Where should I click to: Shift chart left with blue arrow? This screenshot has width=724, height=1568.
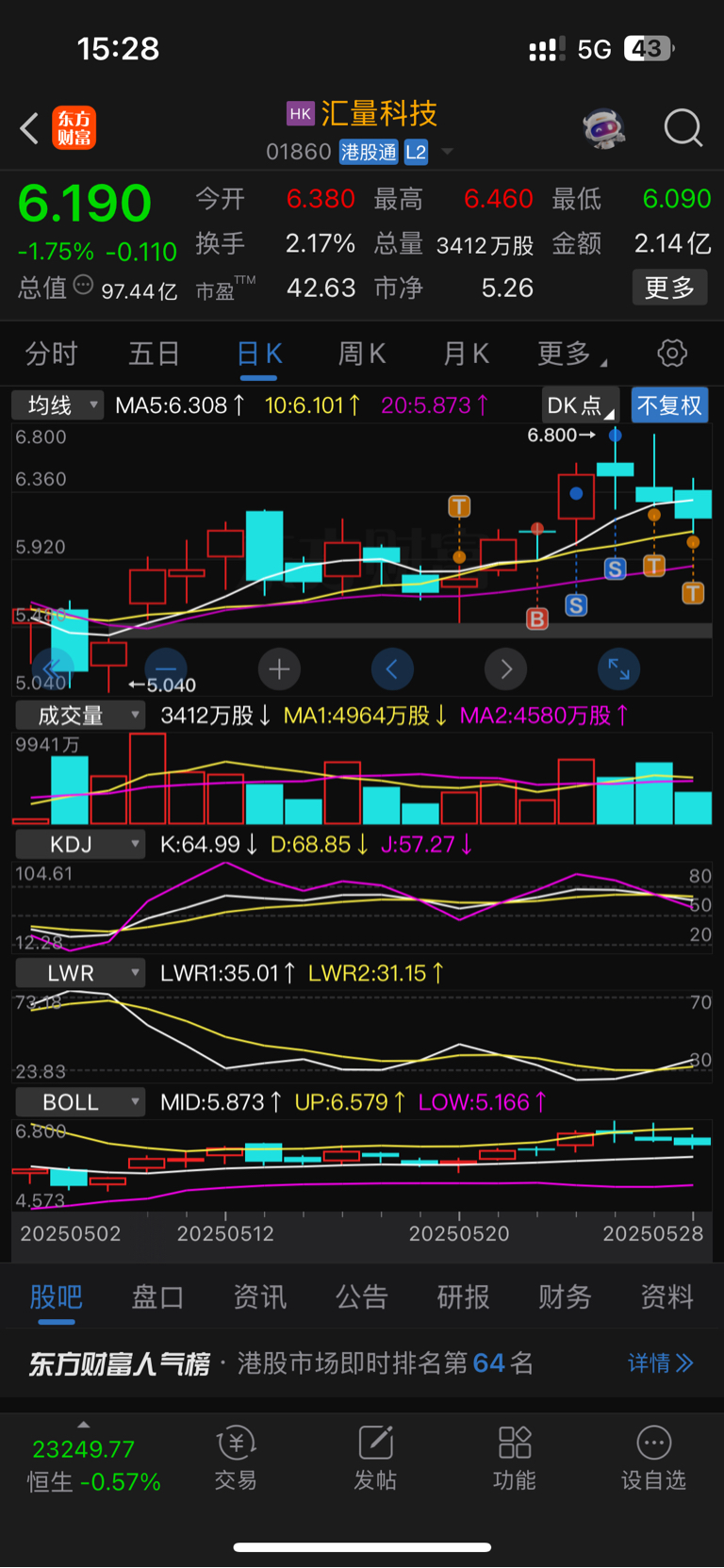tap(392, 669)
